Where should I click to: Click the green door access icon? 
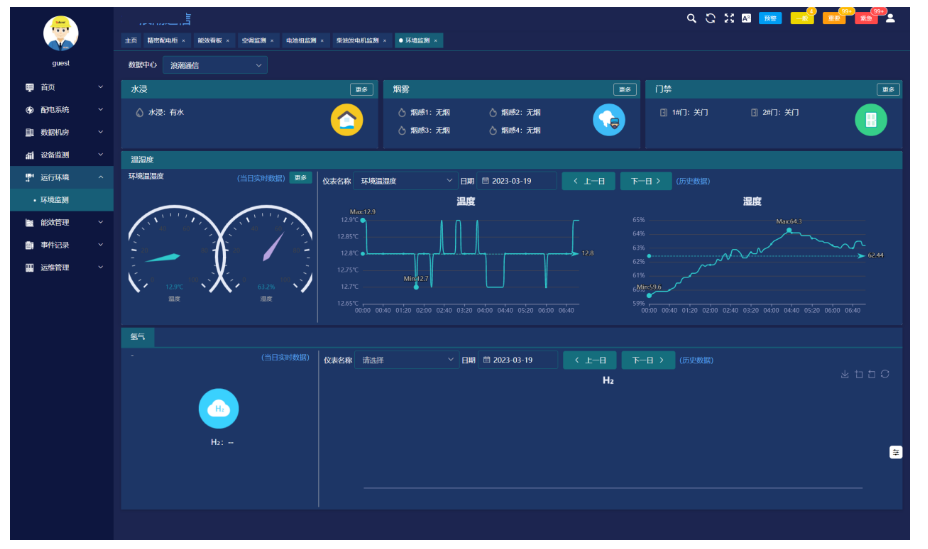[870, 120]
